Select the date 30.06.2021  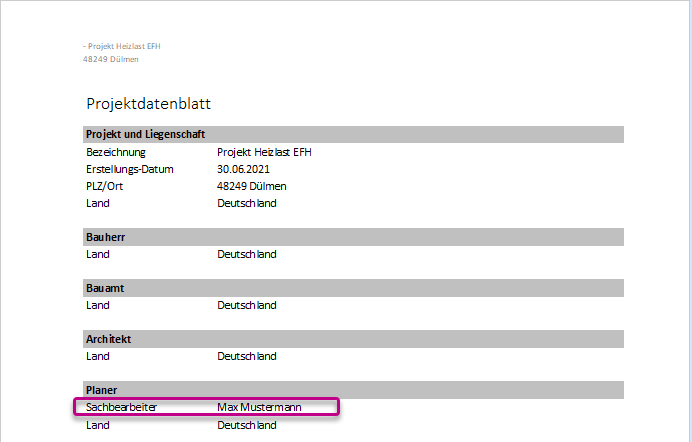click(243, 169)
